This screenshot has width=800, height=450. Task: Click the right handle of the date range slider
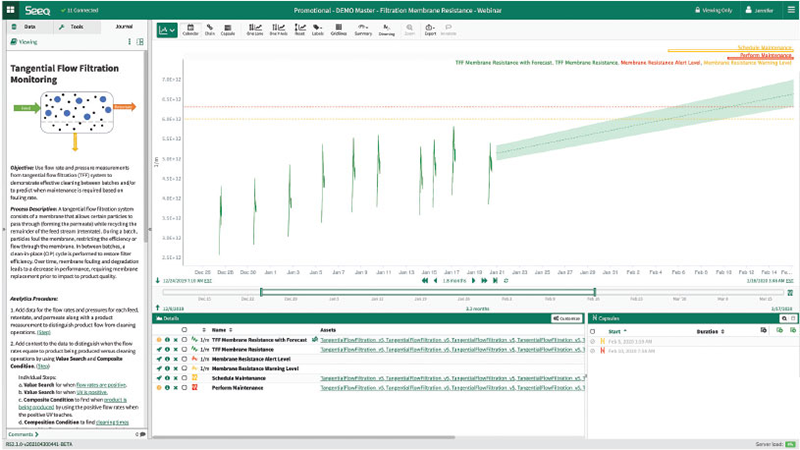(x=594, y=292)
